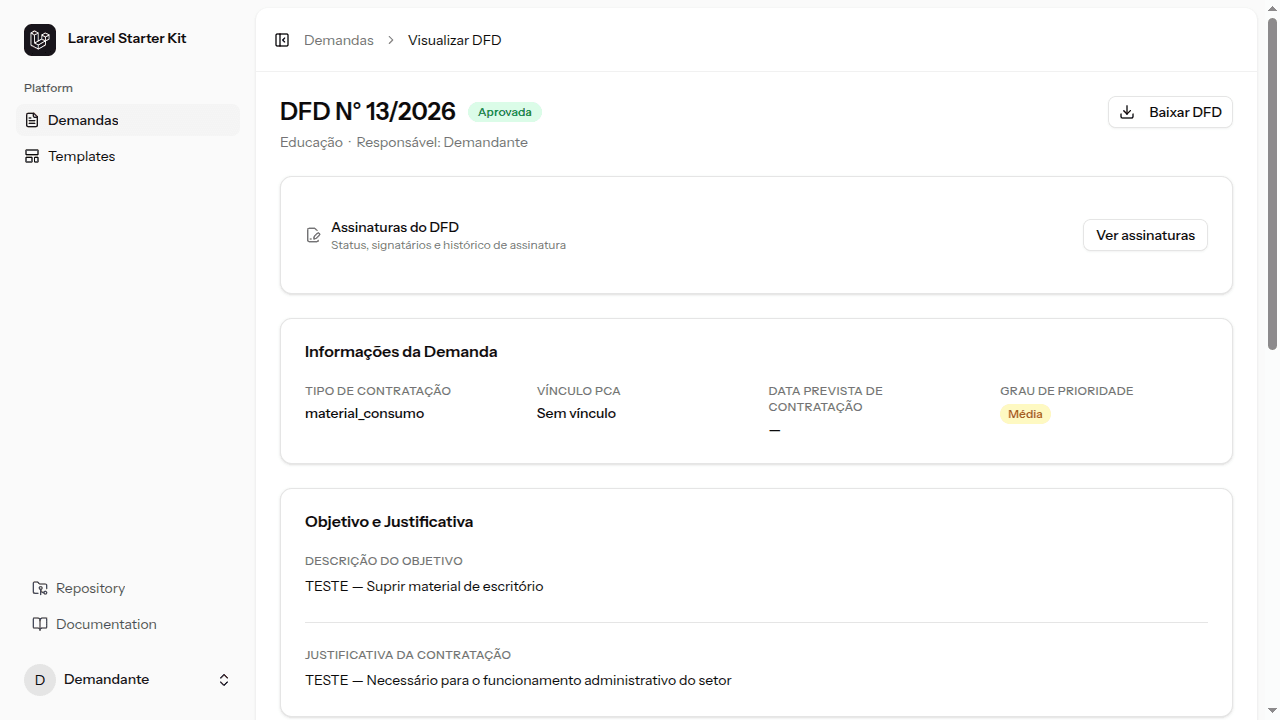
Task: Open the Demandante user menu chevron
Action: (x=224, y=680)
